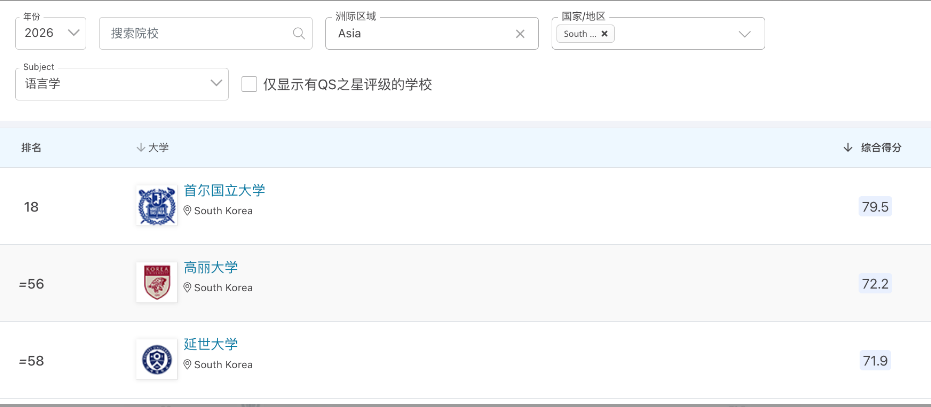Open the 年份 2026 dropdown
This screenshot has height=407, width=931.
coord(50,33)
